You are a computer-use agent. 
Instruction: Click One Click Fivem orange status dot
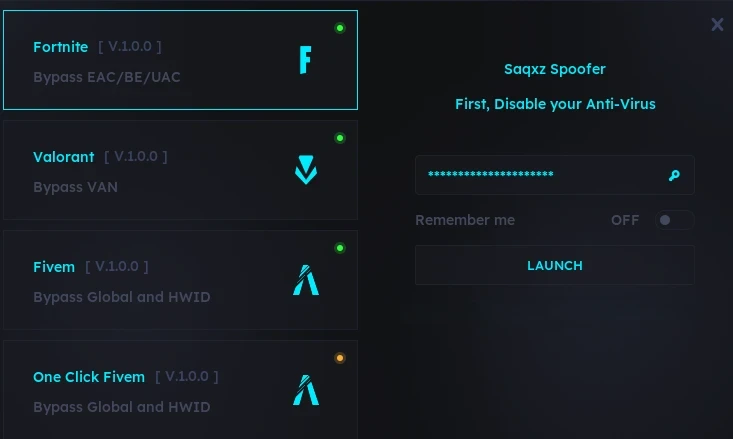[x=340, y=358]
